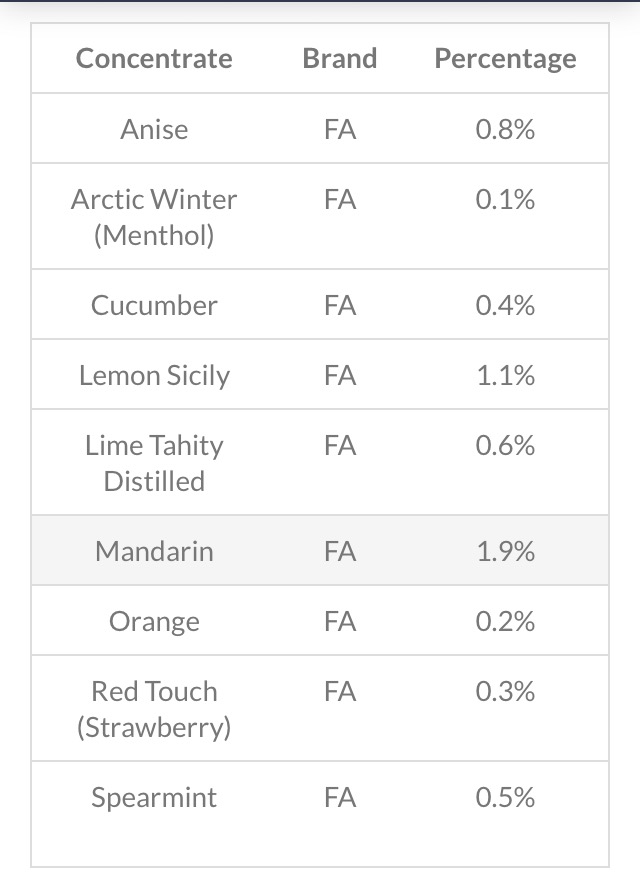
Task: Open the Orange concentrate entry
Action: coord(154,621)
